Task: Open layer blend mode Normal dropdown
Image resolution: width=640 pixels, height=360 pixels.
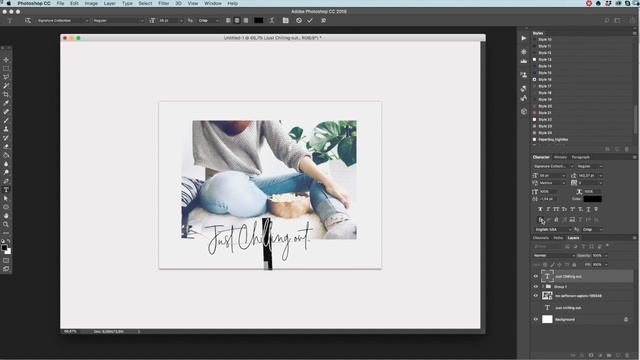Action: pyautogui.click(x=554, y=256)
